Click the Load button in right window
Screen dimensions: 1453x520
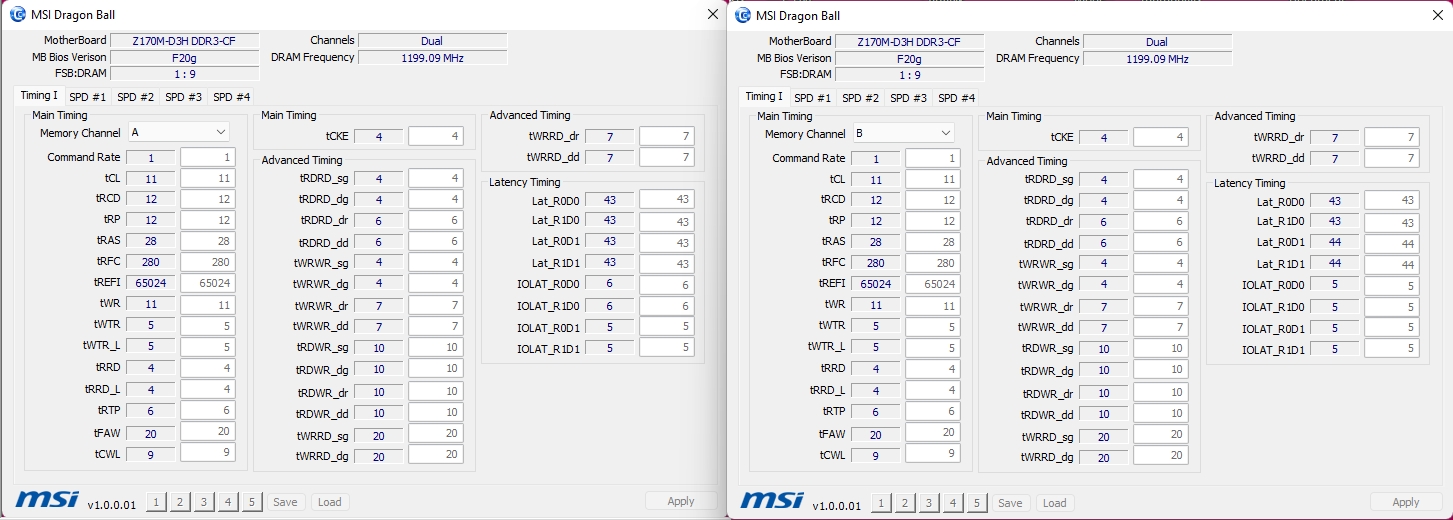pos(1055,503)
